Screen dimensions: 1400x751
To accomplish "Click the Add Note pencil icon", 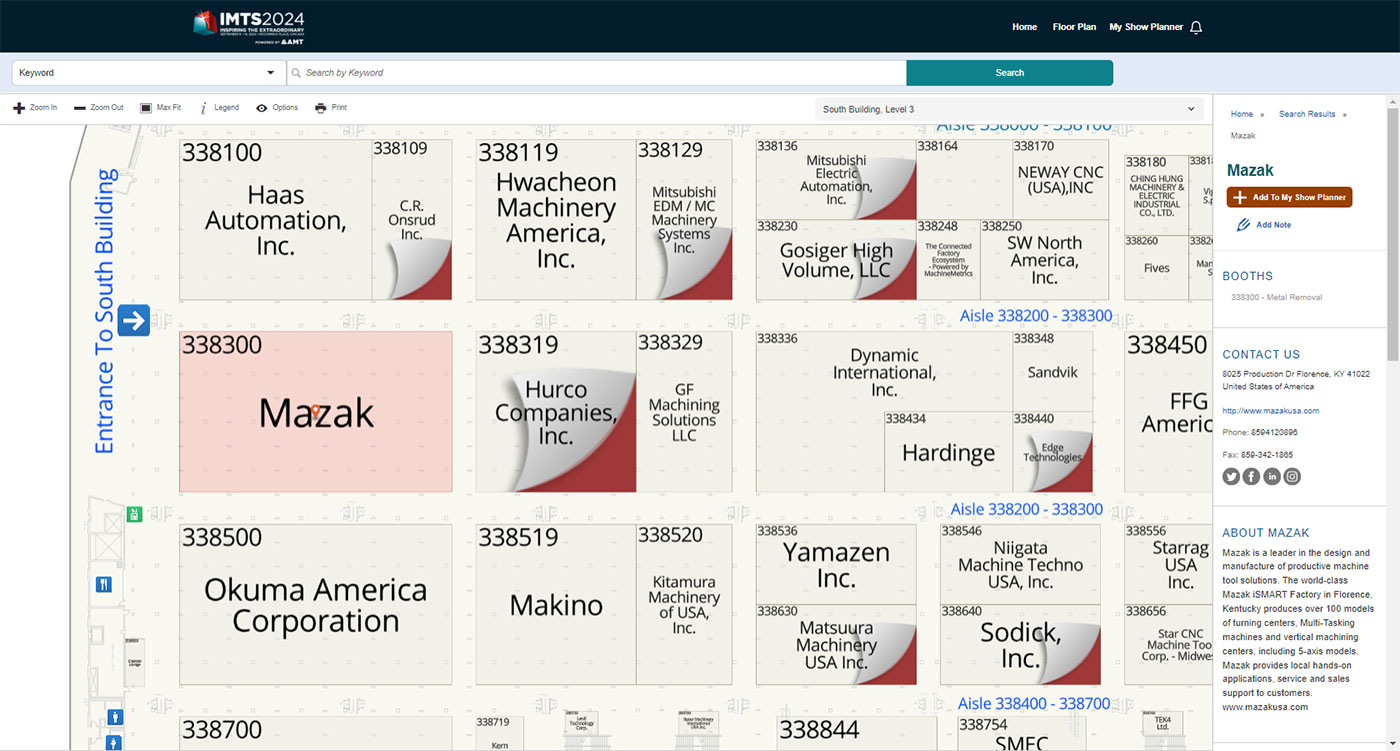I will (1244, 225).
